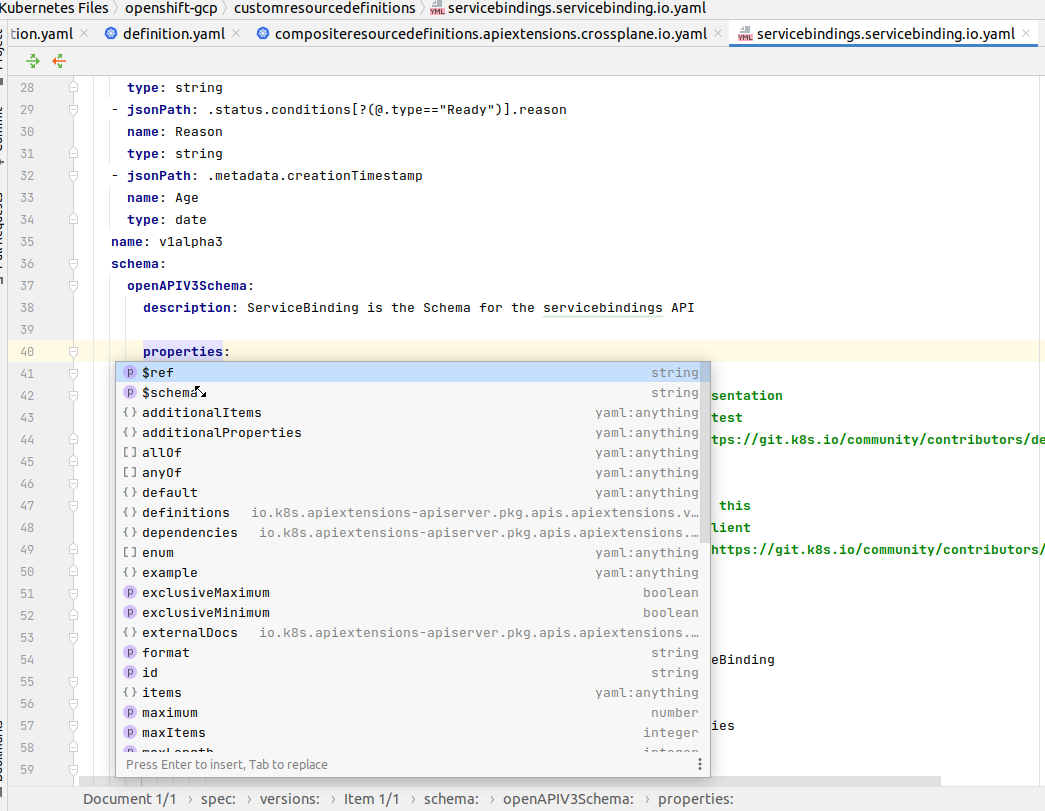Click the orange revert arrow toolbar icon
Screen dimensions: 1045x811
pyautogui.click(x=58, y=61)
